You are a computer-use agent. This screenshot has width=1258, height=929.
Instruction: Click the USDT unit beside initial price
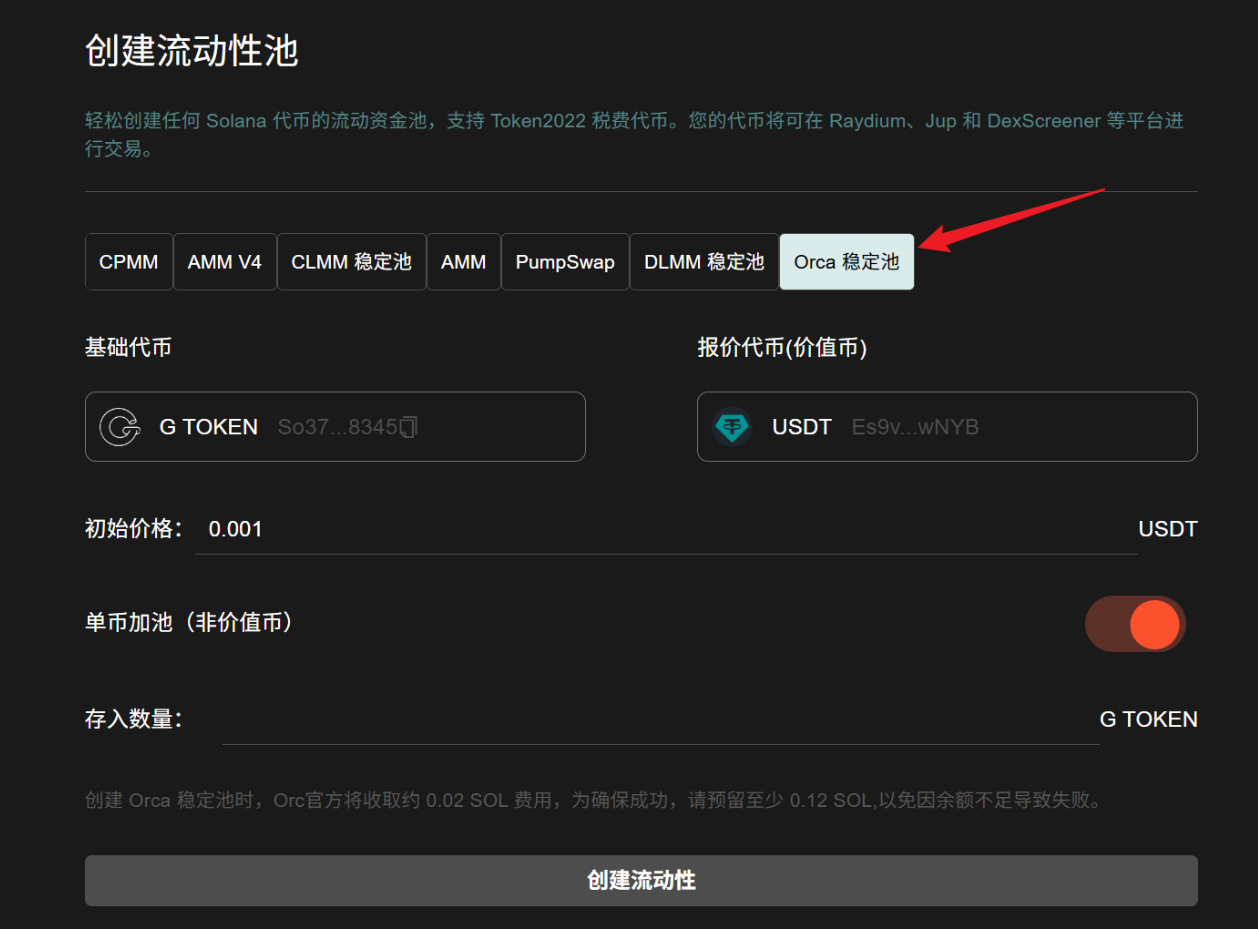point(1168,529)
